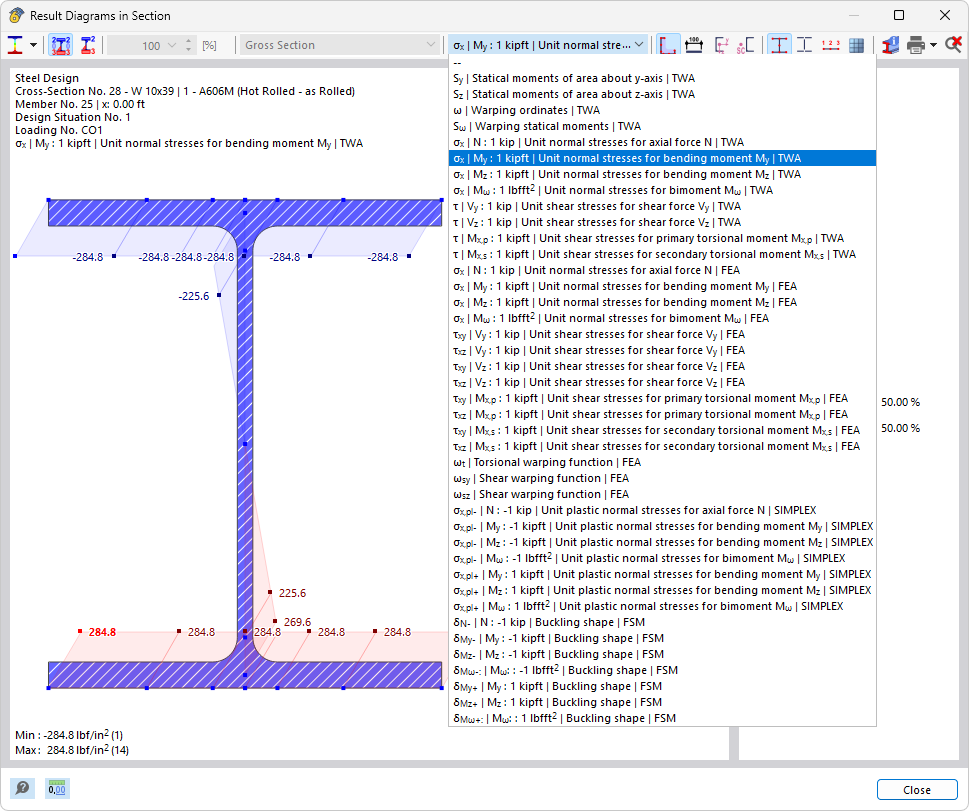The height and width of the screenshot is (811, 969).
Task: Select σx N axial force FEA entry
Action: click(x=662, y=271)
